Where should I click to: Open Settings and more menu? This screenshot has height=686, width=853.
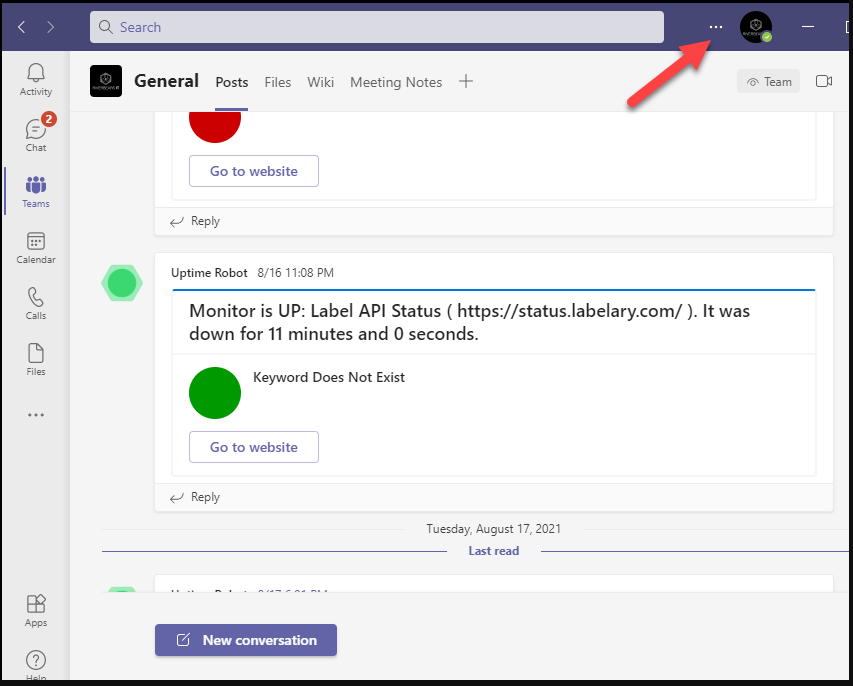click(715, 27)
